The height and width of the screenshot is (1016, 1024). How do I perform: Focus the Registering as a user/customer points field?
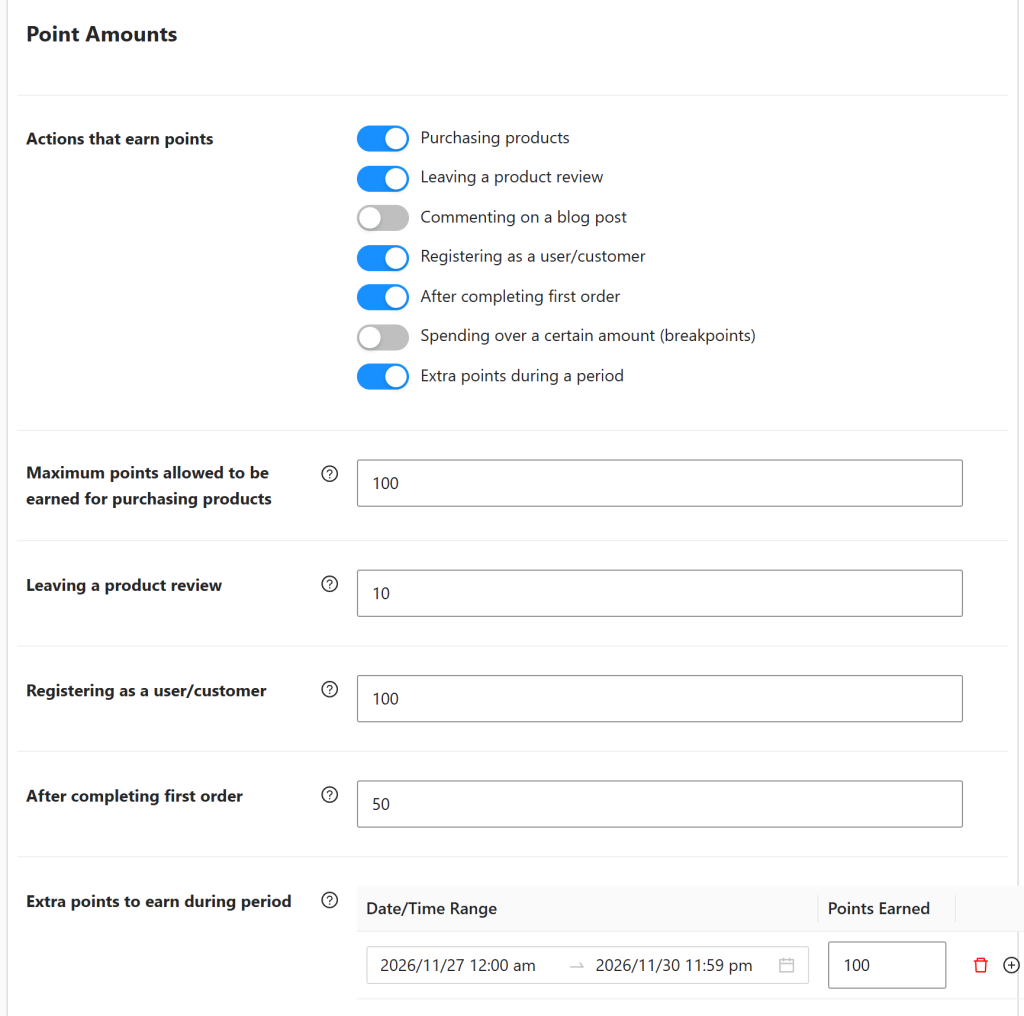point(660,699)
